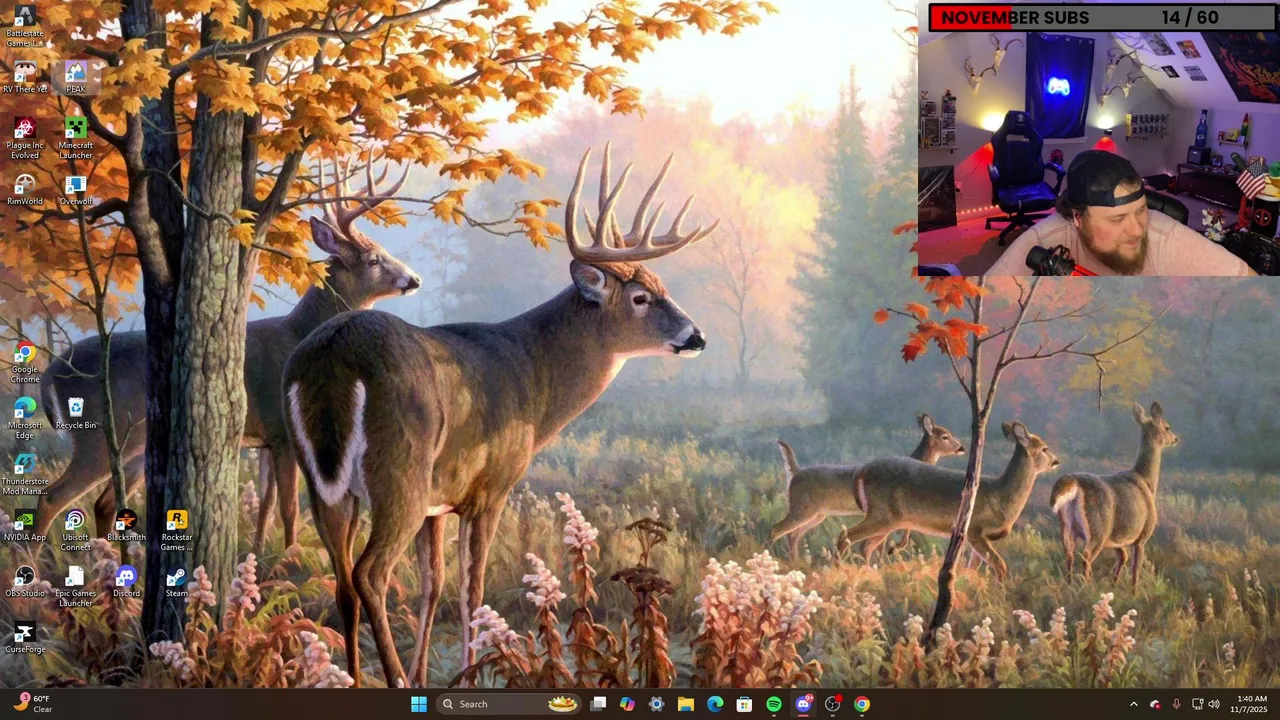Expand hidden system tray icons chevron
The image size is (1280, 720).
coord(1133,704)
